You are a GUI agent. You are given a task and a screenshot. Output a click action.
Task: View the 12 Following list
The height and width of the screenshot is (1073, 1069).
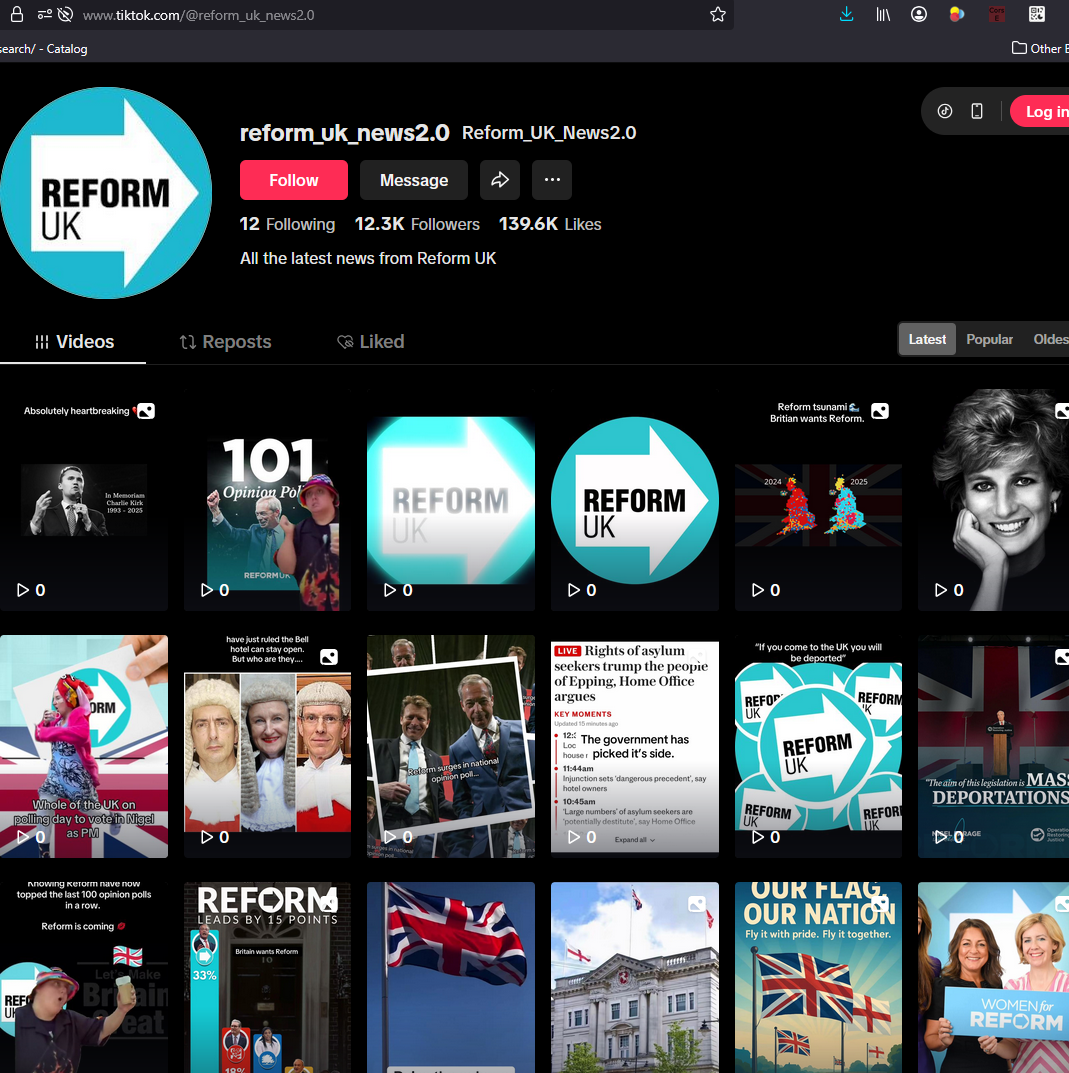tap(287, 224)
